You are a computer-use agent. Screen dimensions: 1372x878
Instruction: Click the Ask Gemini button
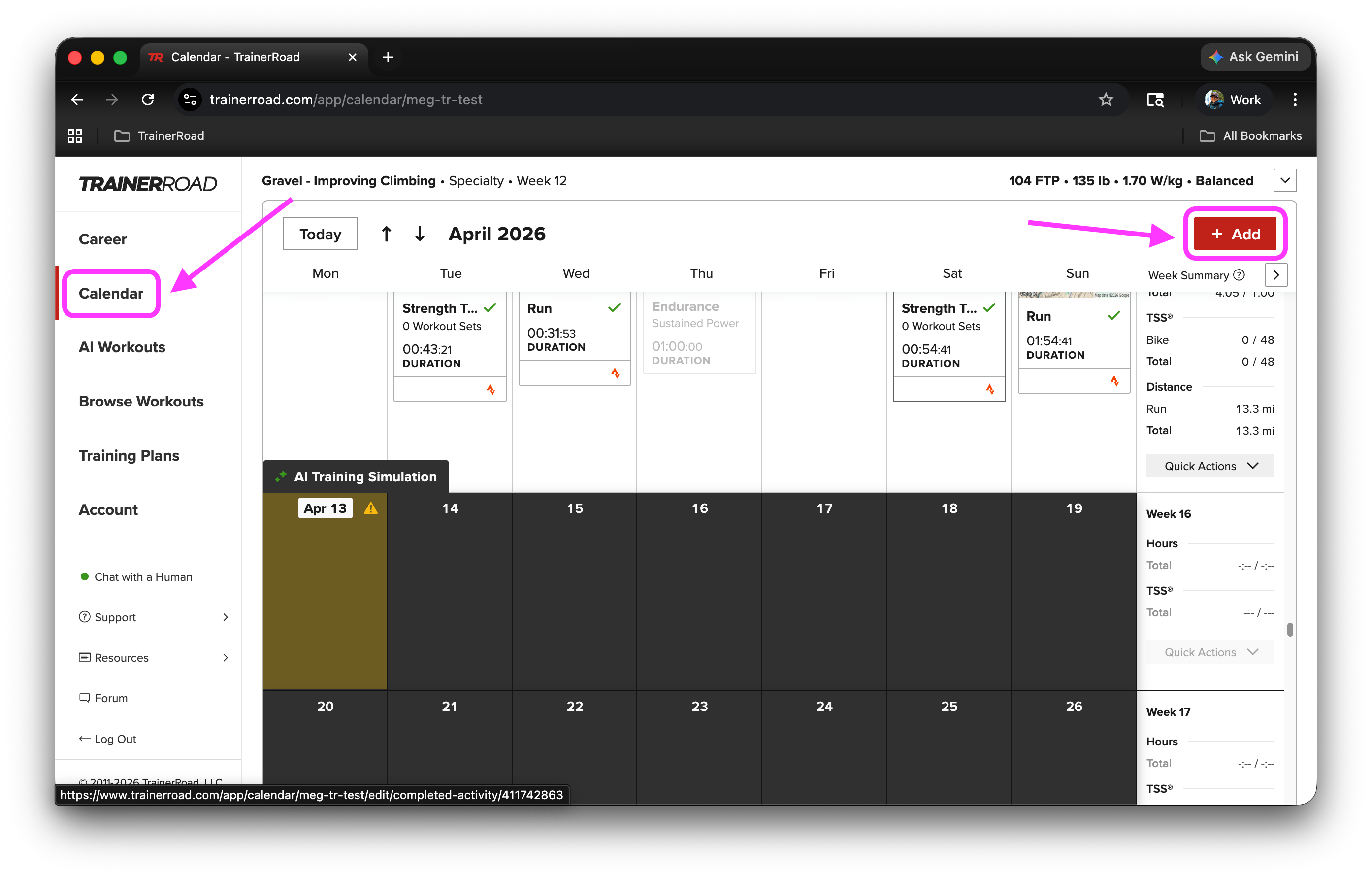(1255, 57)
